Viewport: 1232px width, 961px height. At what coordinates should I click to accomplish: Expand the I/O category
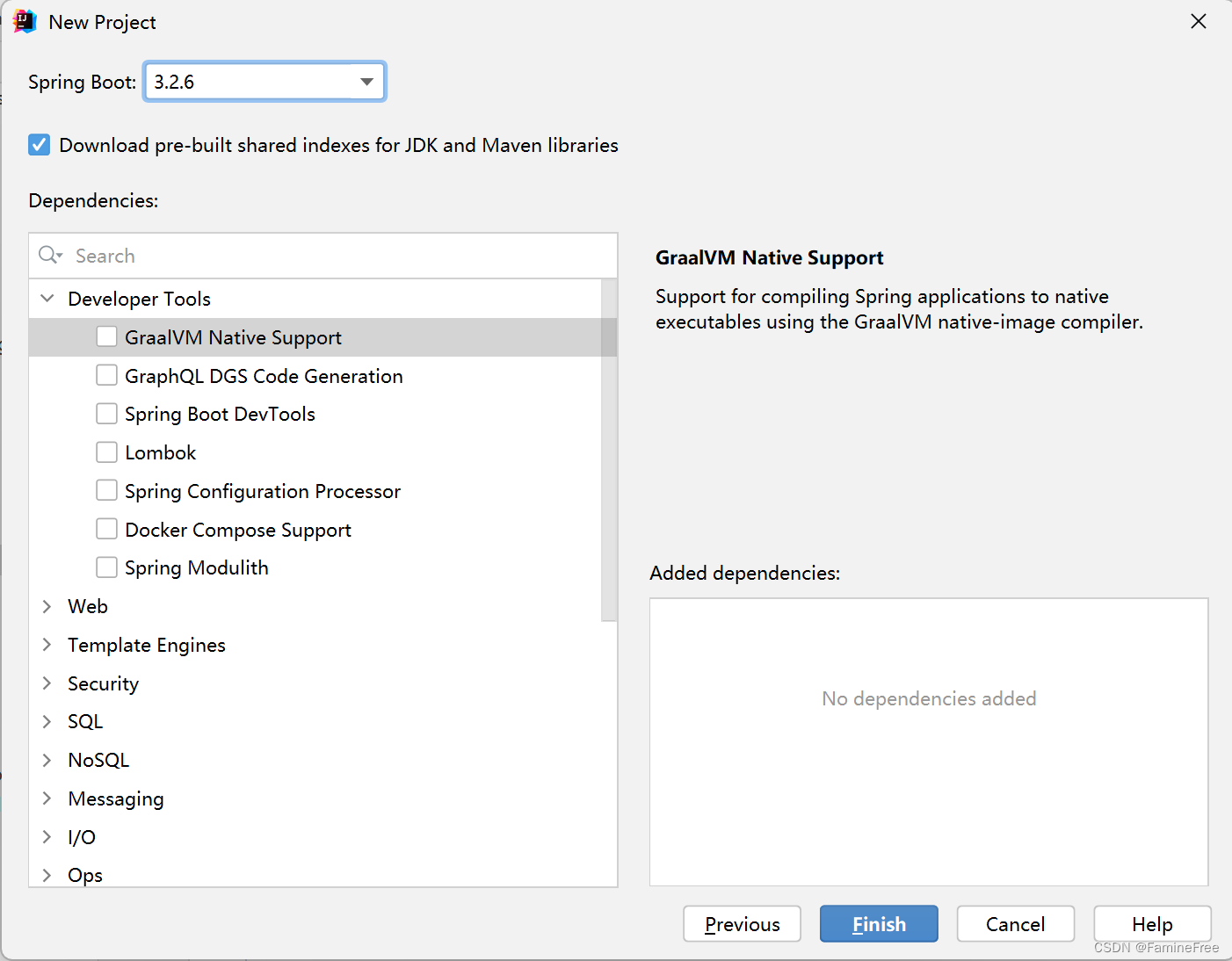(47, 837)
